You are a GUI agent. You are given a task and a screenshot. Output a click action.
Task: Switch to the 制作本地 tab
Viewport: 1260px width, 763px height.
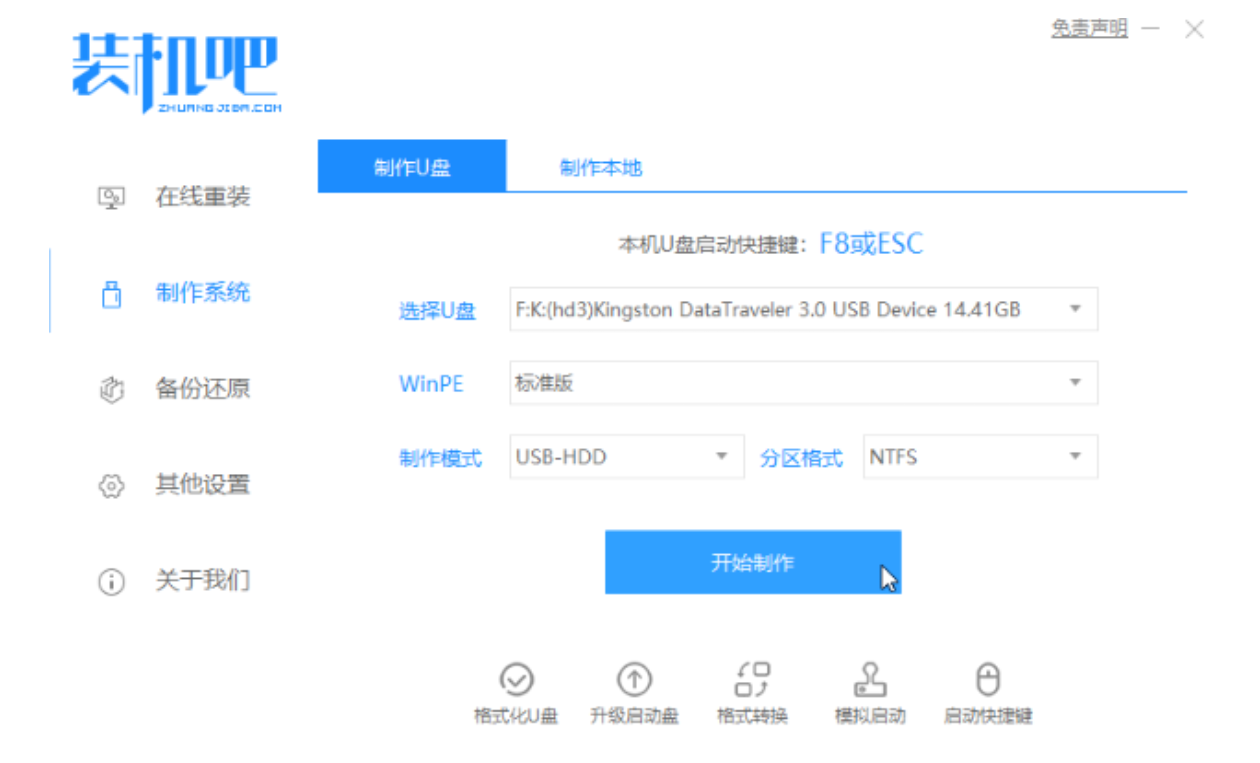point(600,167)
